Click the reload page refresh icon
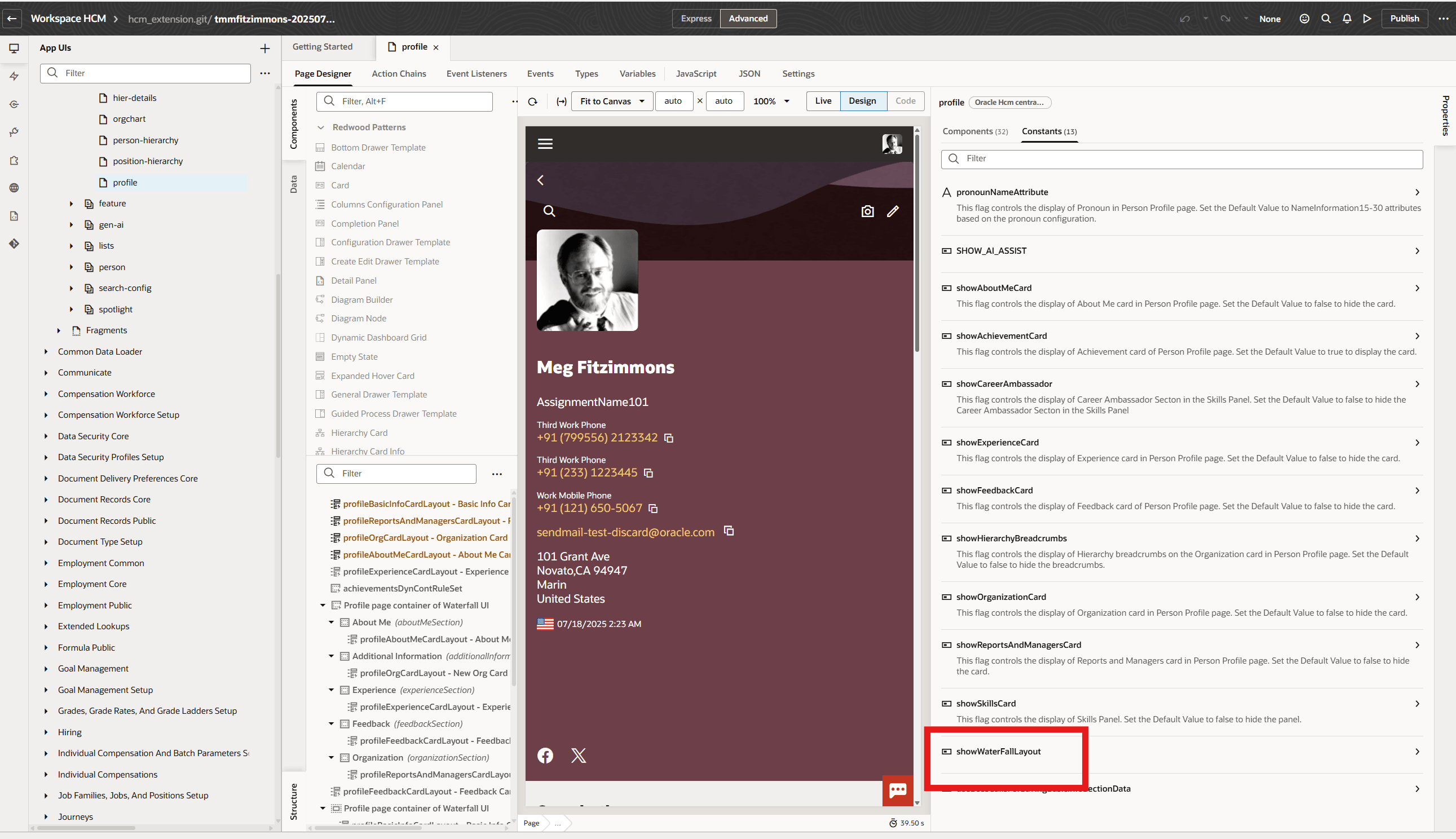The width and height of the screenshot is (1456, 839). pos(532,101)
